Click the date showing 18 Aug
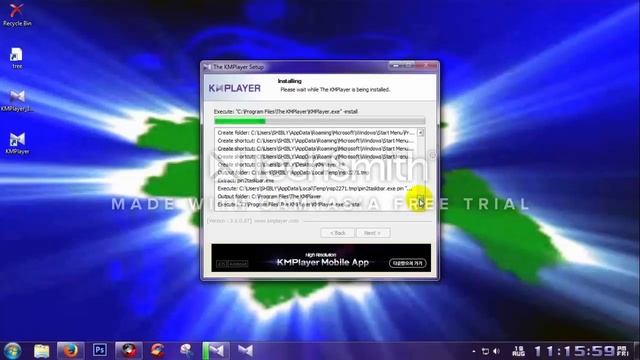 [518, 351]
